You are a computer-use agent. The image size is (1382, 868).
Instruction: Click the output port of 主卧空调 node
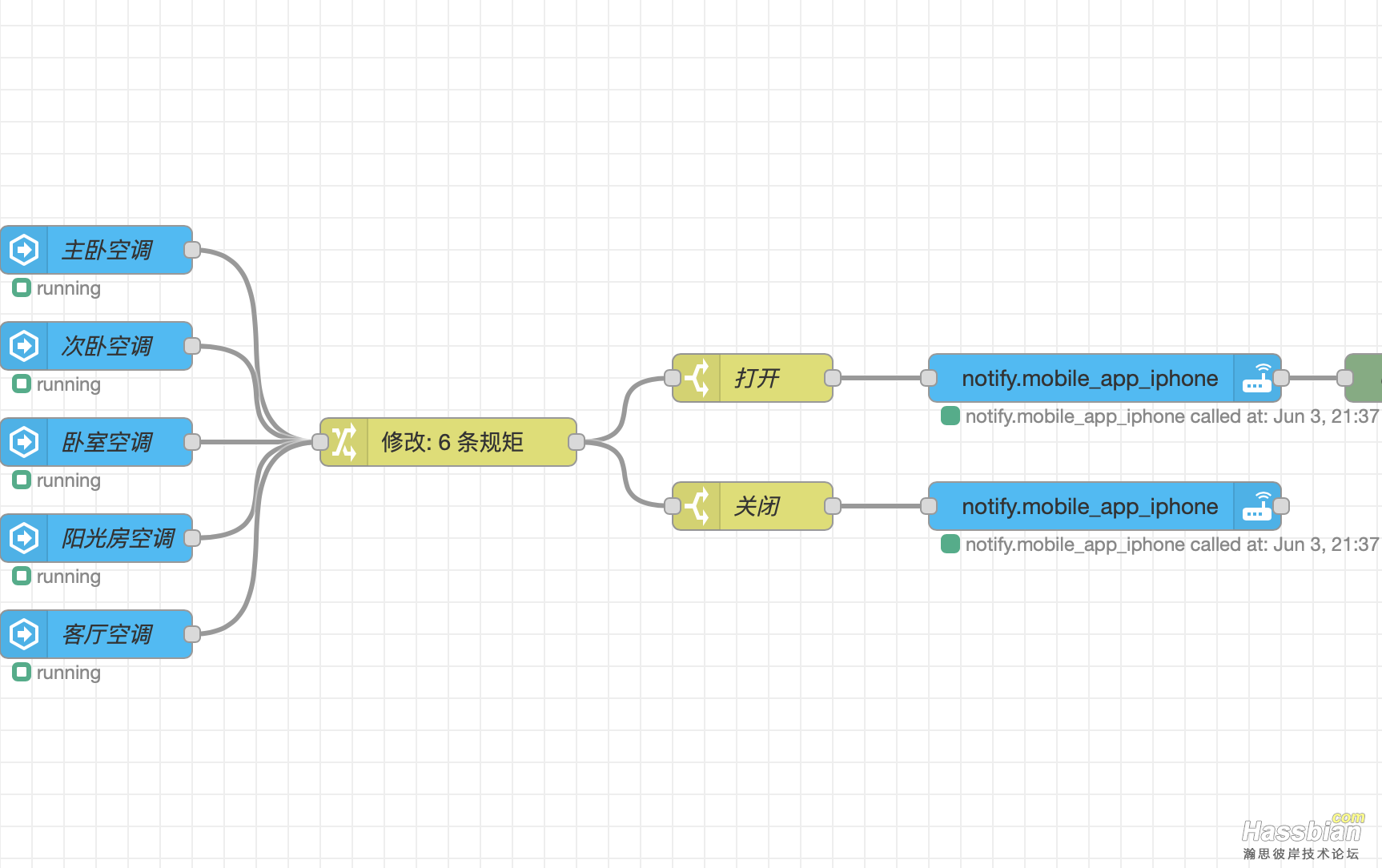[192, 250]
